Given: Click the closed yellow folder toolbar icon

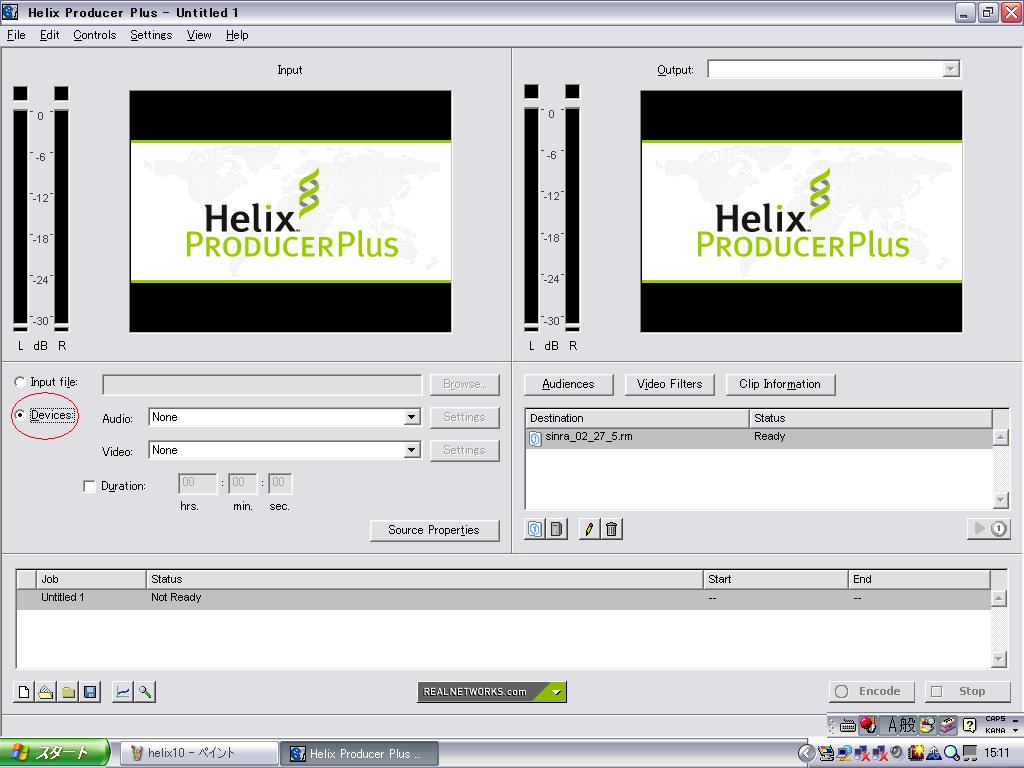Looking at the screenshot, I should [x=68, y=692].
